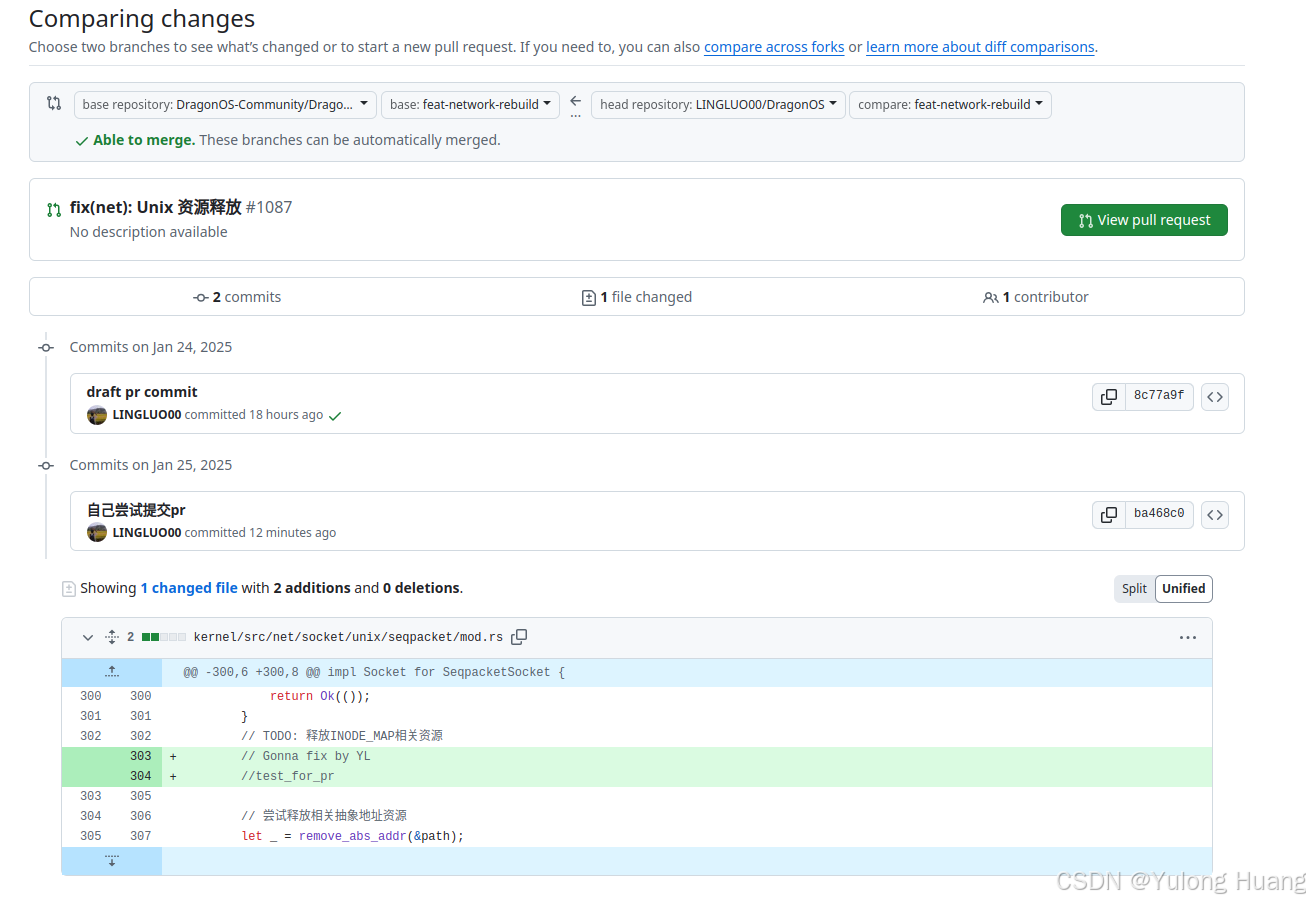Image resolution: width=1310 pixels, height=903 pixels.
Task: Click LINGLUO00 avatar on 自己尝试提交pr commit
Action: coord(97,533)
